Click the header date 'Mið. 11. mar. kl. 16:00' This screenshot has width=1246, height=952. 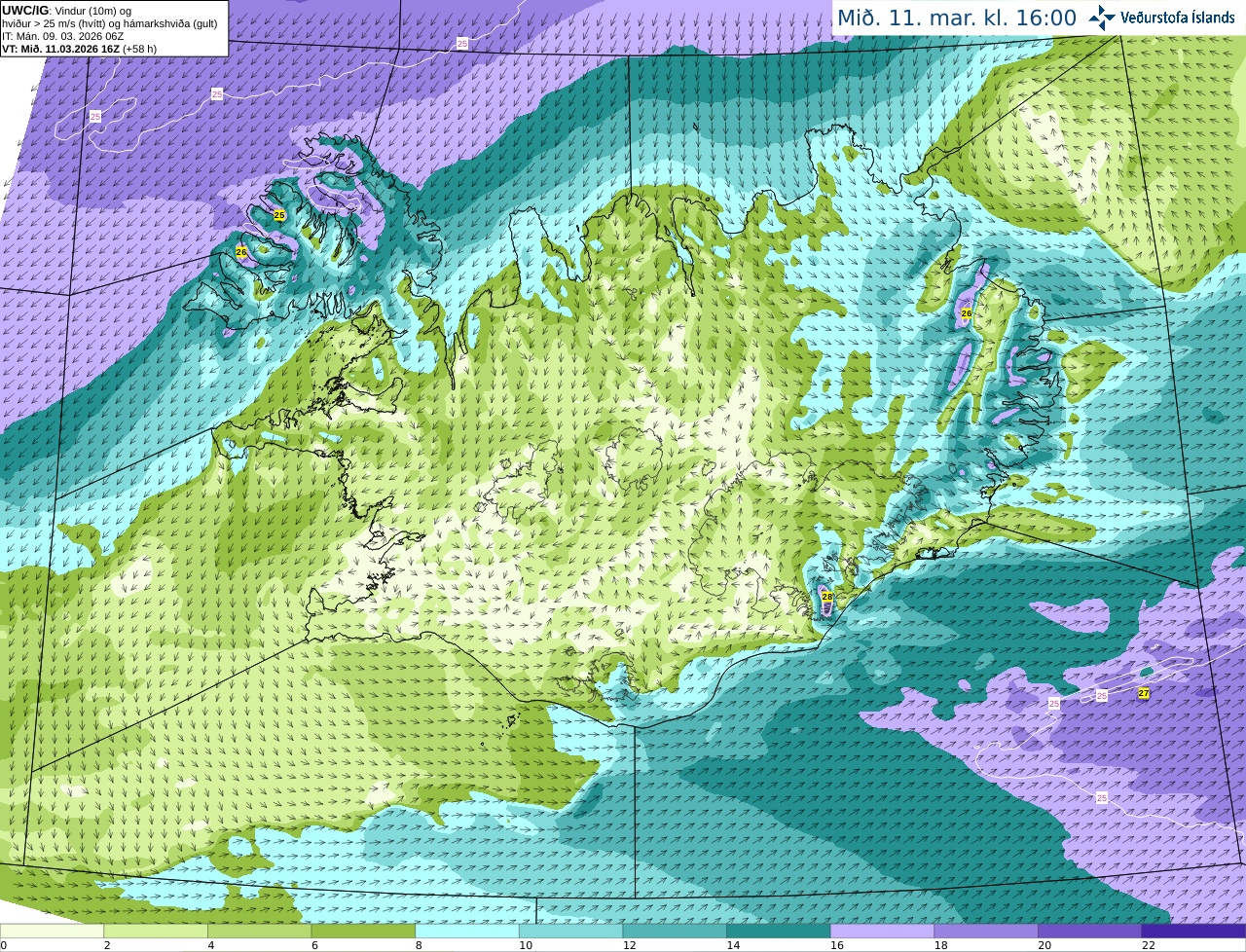coord(957,18)
